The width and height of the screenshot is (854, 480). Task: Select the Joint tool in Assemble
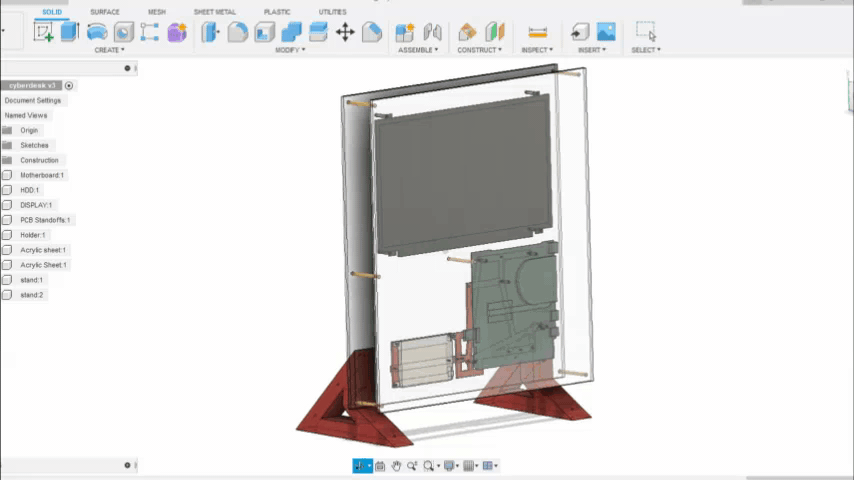click(433, 32)
